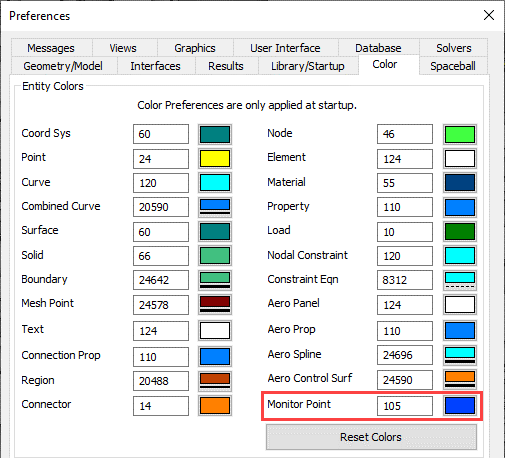Viewport: 505px width, 458px height.
Task: Click the Text white color swatch
Action: coord(215,331)
